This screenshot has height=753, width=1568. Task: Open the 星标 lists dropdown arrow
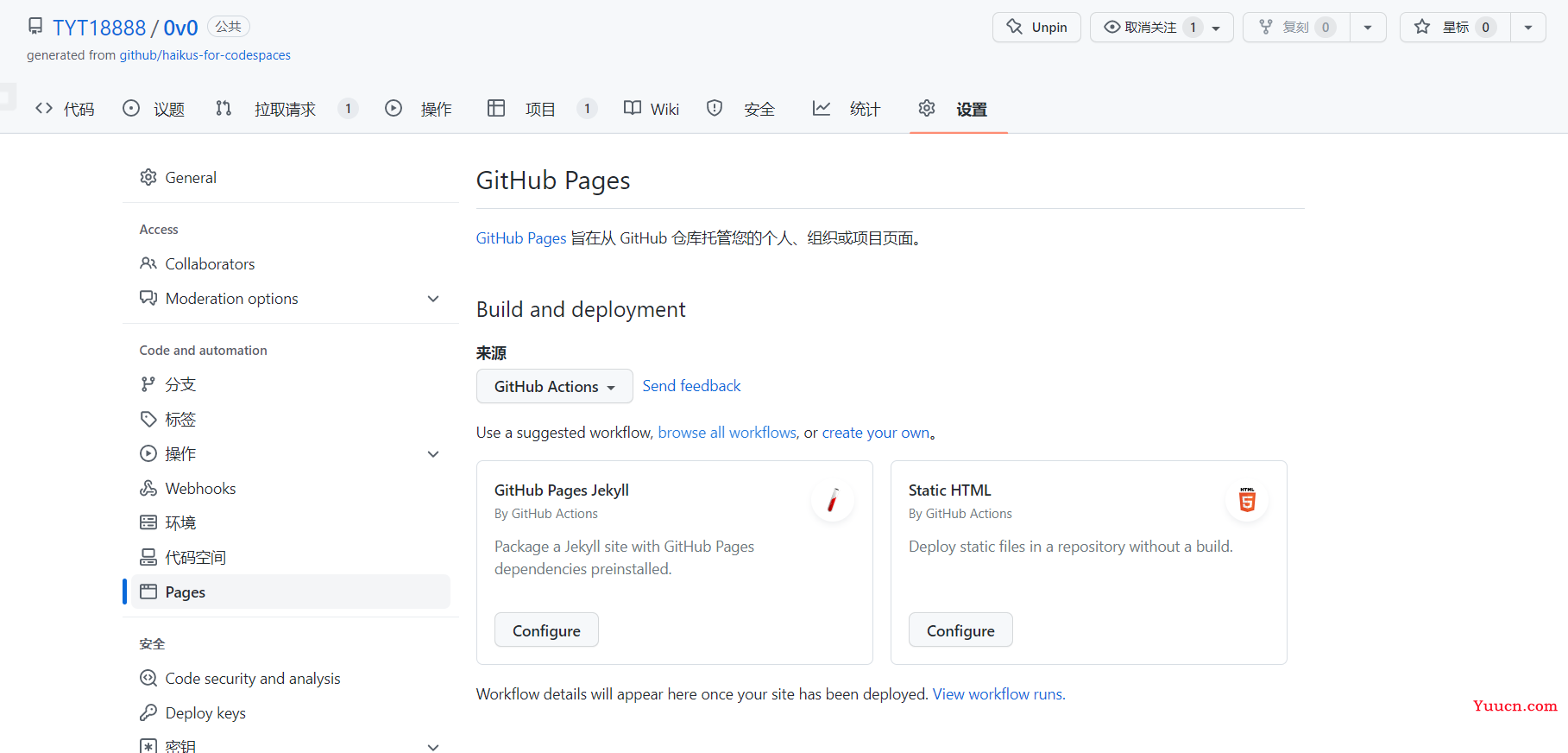pyautogui.click(x=1527, y=27)
